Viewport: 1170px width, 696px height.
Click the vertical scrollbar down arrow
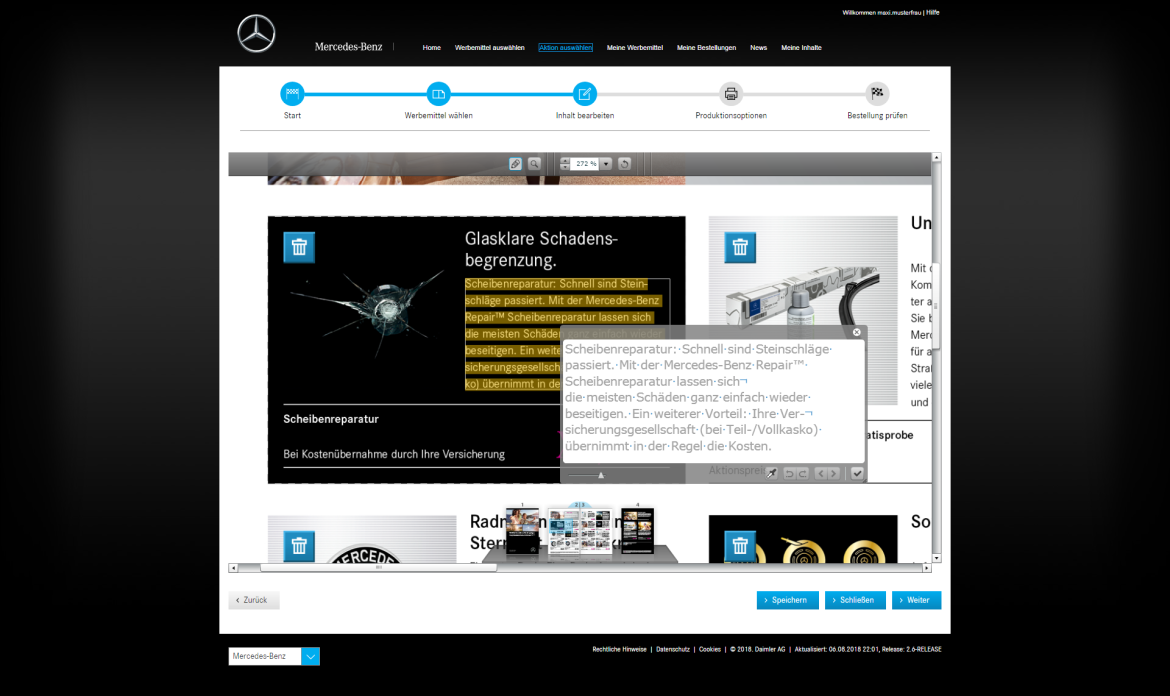(936, 558)
